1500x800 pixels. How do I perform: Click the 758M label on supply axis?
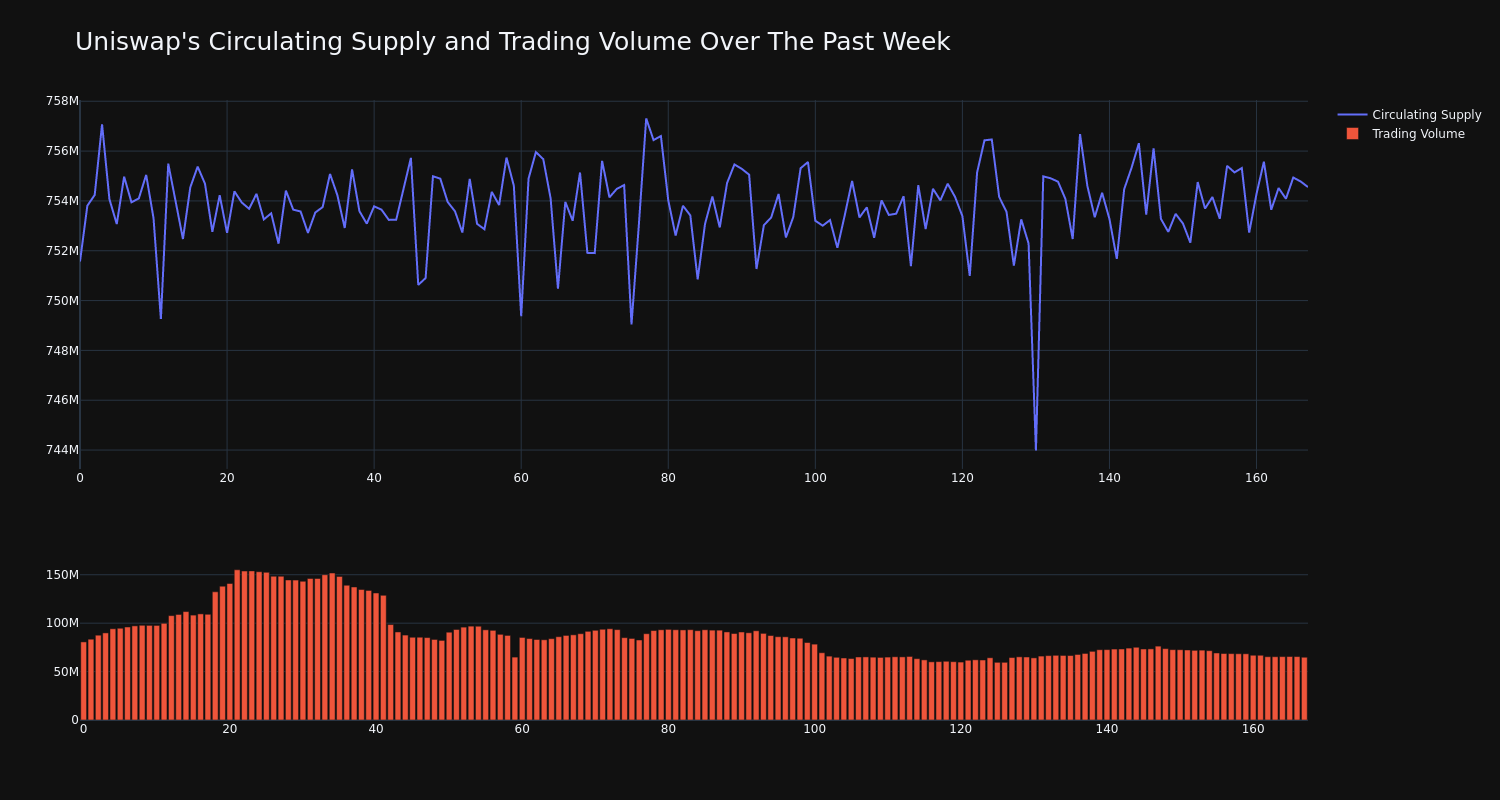(62, 101)
